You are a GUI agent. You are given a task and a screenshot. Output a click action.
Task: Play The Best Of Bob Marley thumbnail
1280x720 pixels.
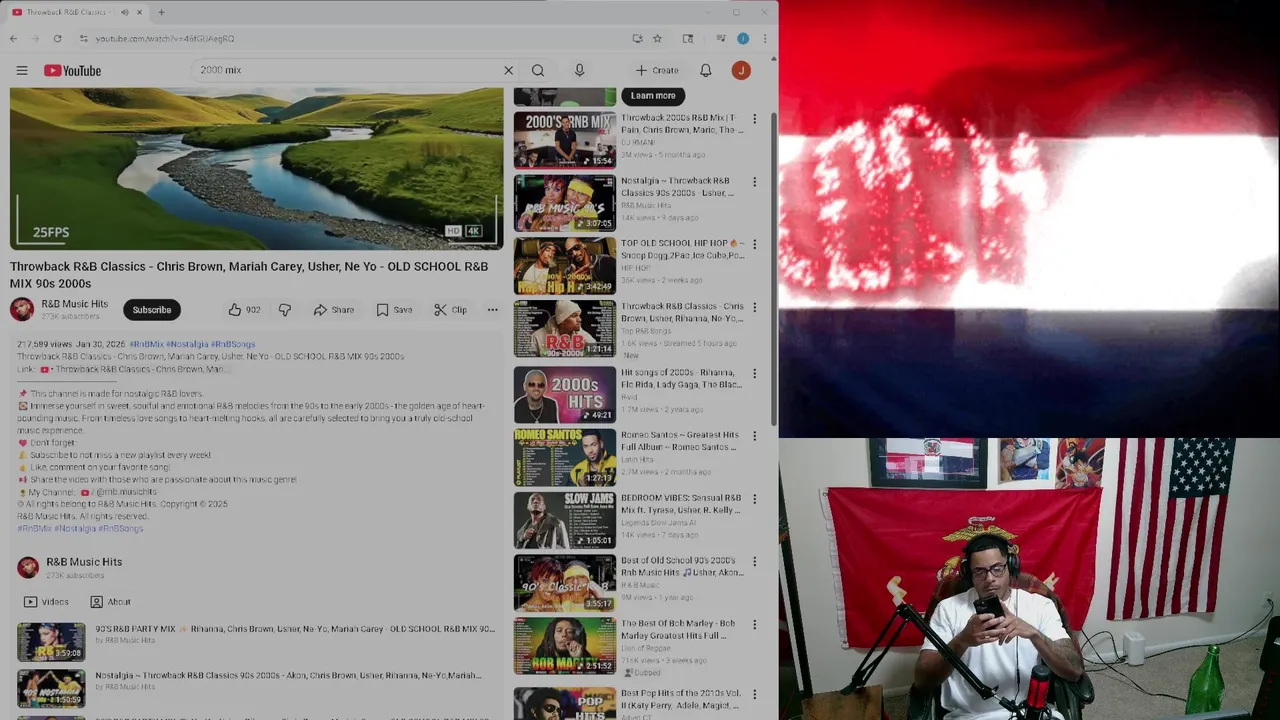(x=565, y=646)
